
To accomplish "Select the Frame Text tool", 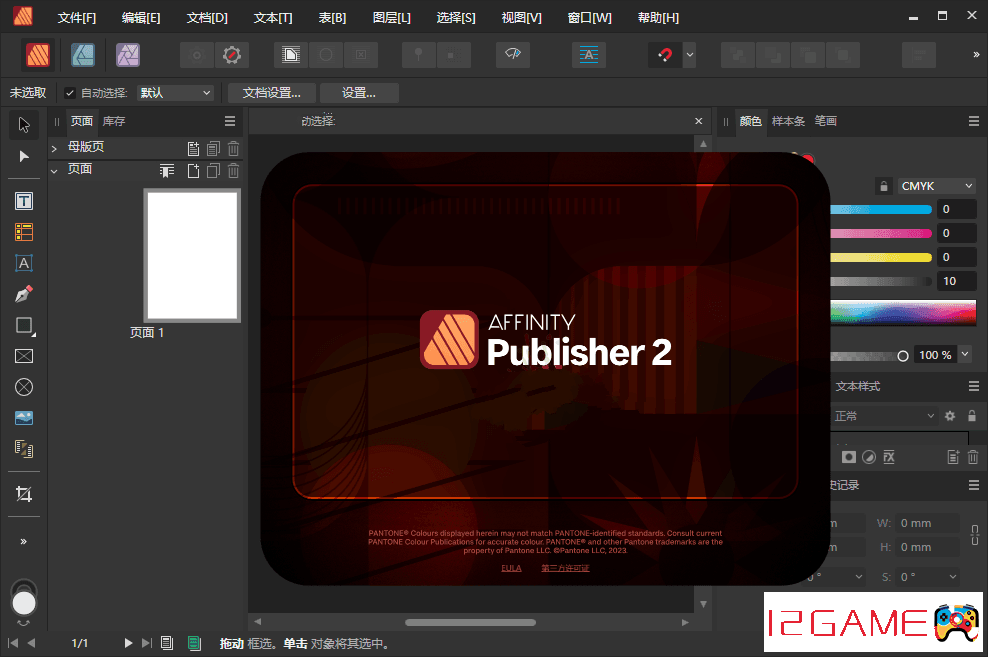I will click(x=24, y=201).
